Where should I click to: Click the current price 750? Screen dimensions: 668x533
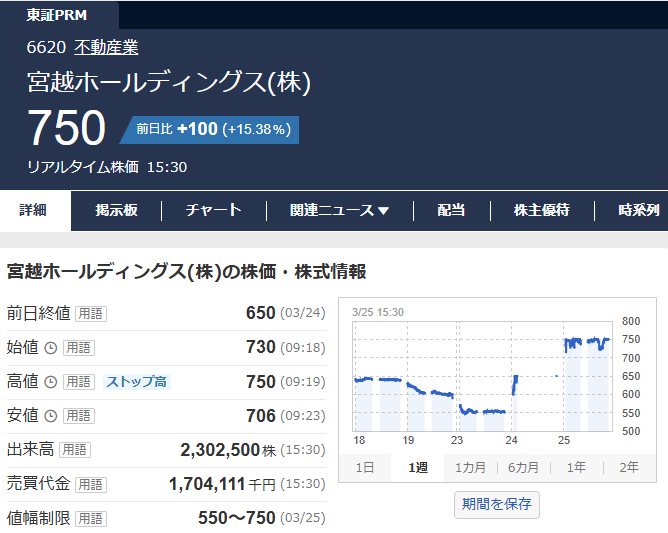pos(66,128)
